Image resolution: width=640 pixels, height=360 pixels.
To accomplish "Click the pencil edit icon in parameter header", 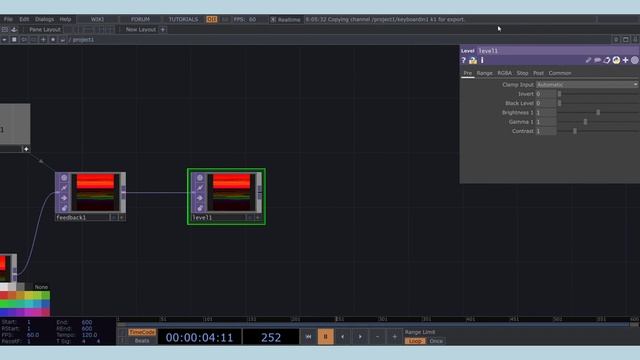I will pos(588,60).
